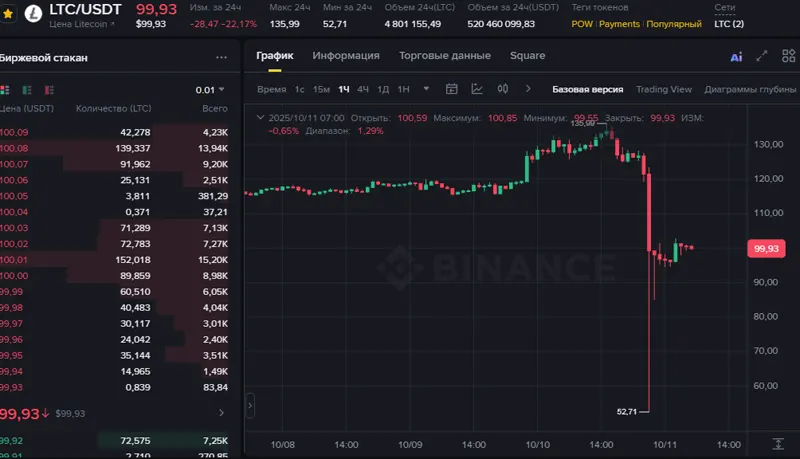Switch to the Информация tab
Image resolution: width=800 pixels, height=459 pixels.
[345, 56]
